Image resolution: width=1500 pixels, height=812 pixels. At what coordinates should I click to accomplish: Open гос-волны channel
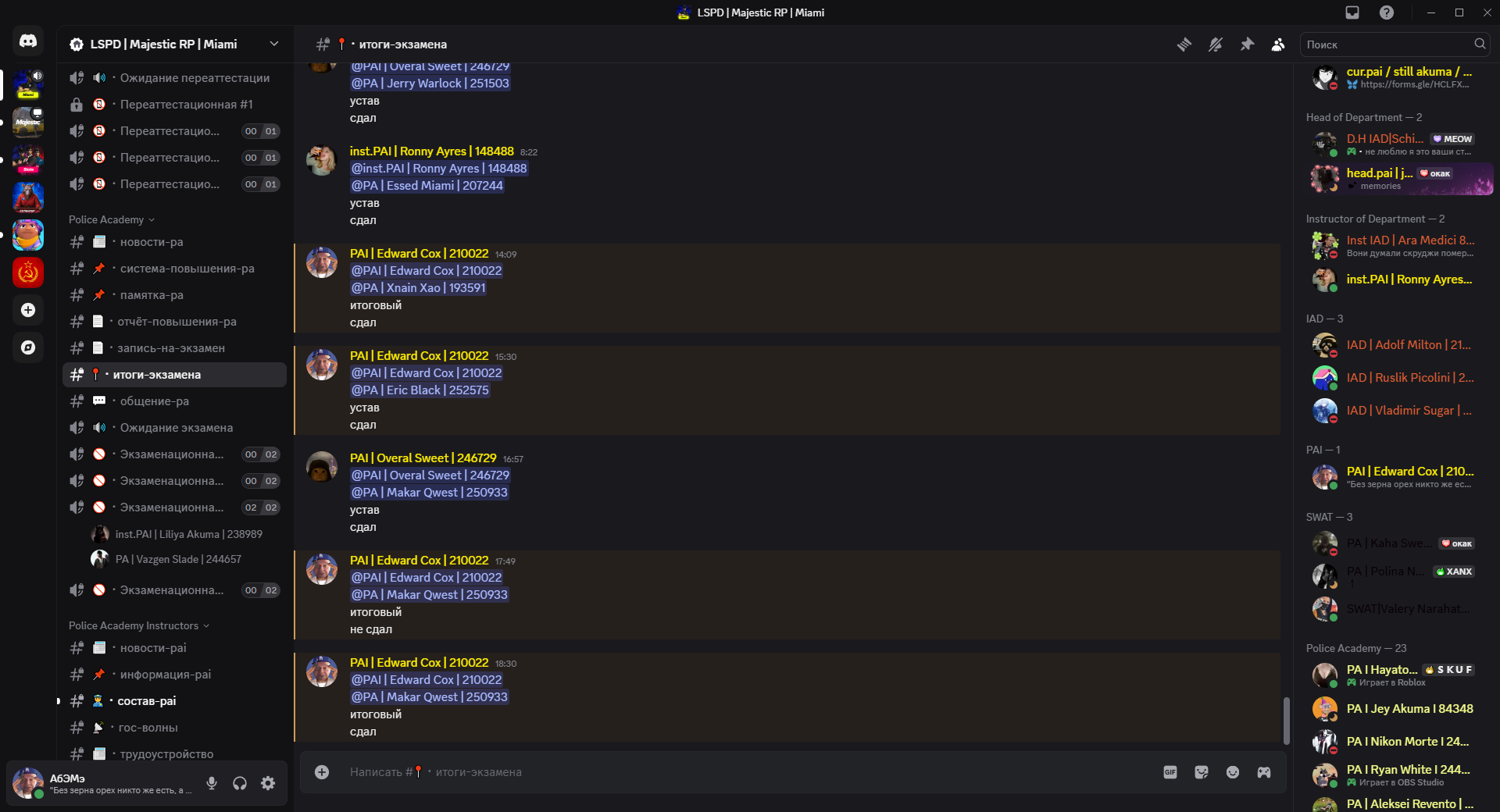coord(175,728)
